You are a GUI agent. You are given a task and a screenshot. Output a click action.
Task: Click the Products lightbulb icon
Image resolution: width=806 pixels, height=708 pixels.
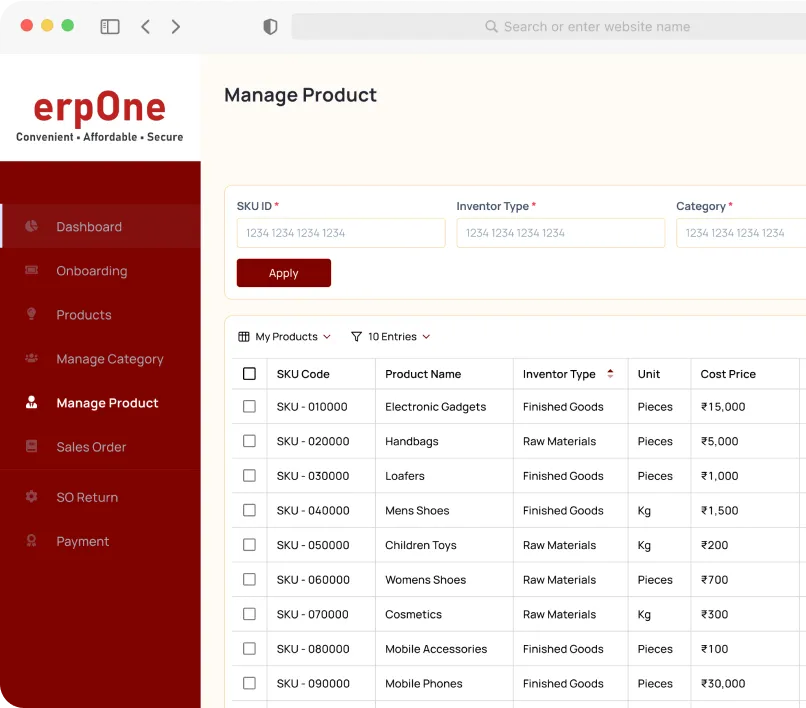(x=31, y=314)
